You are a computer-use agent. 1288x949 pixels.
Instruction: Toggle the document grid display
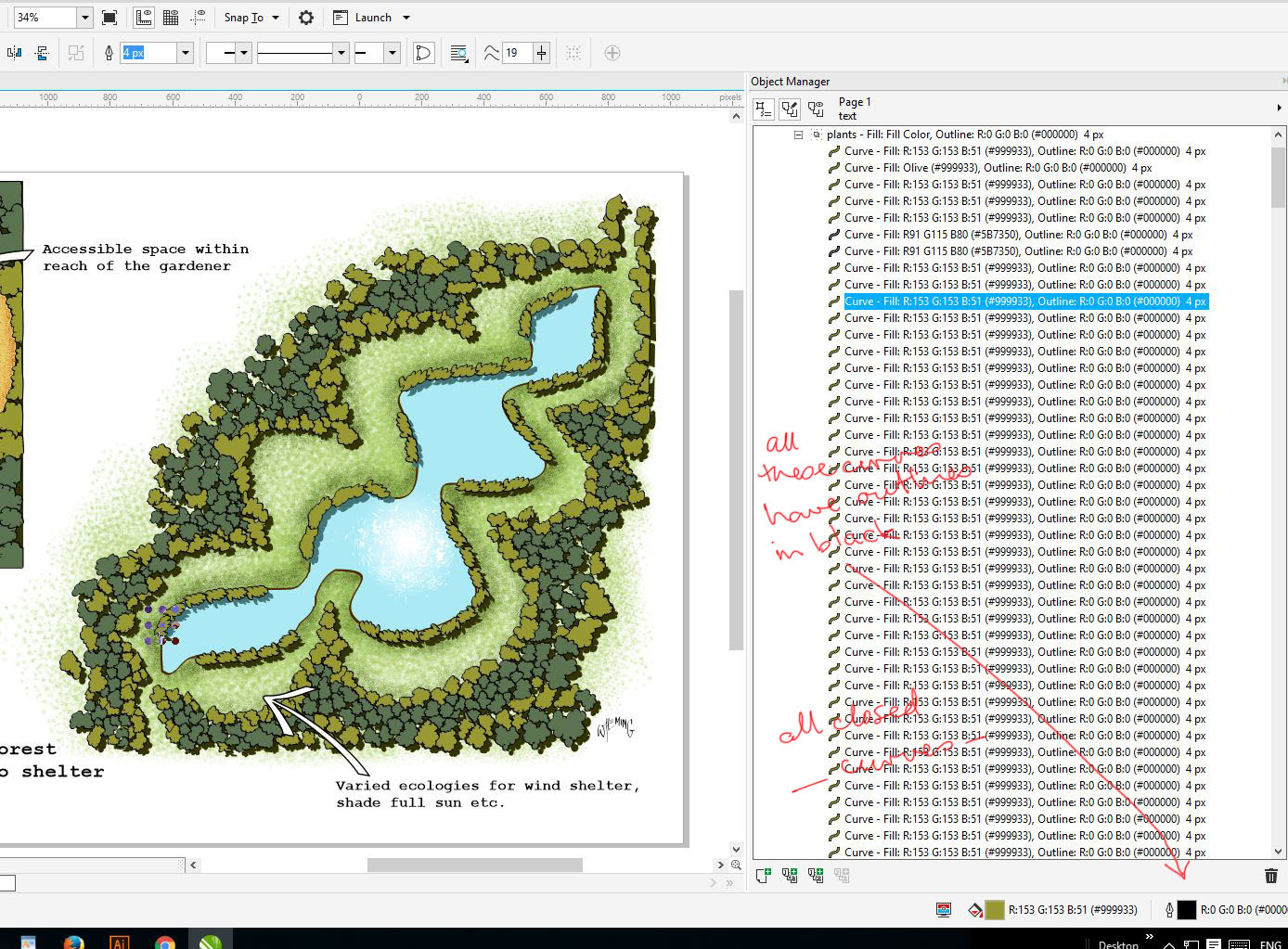pyautogui.click(x=170, y=17)
